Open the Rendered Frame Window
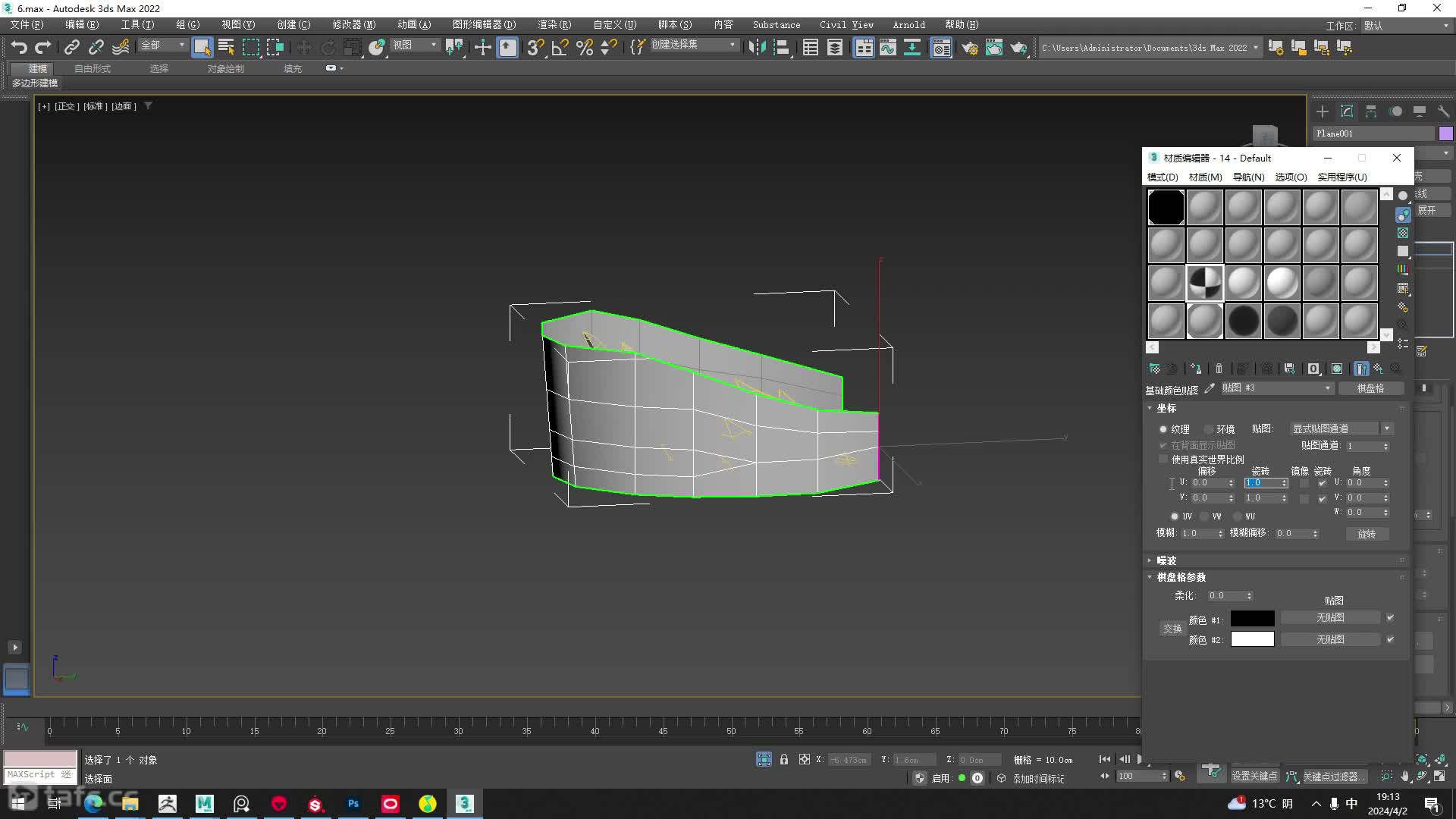 [x=994, y=47]
